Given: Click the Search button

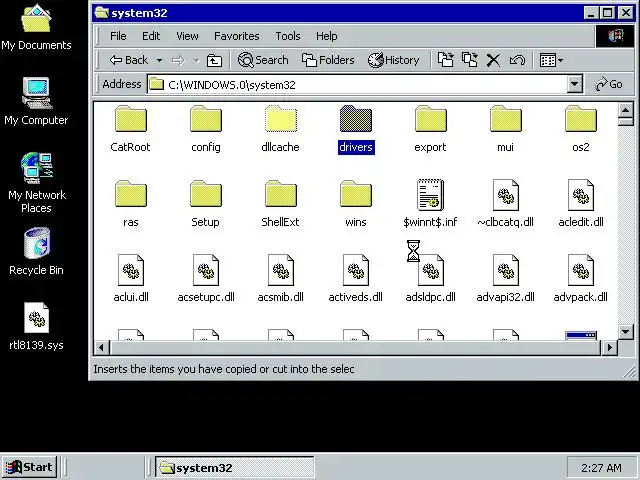Looking at the screenshot, I should (x=263, y=60).
